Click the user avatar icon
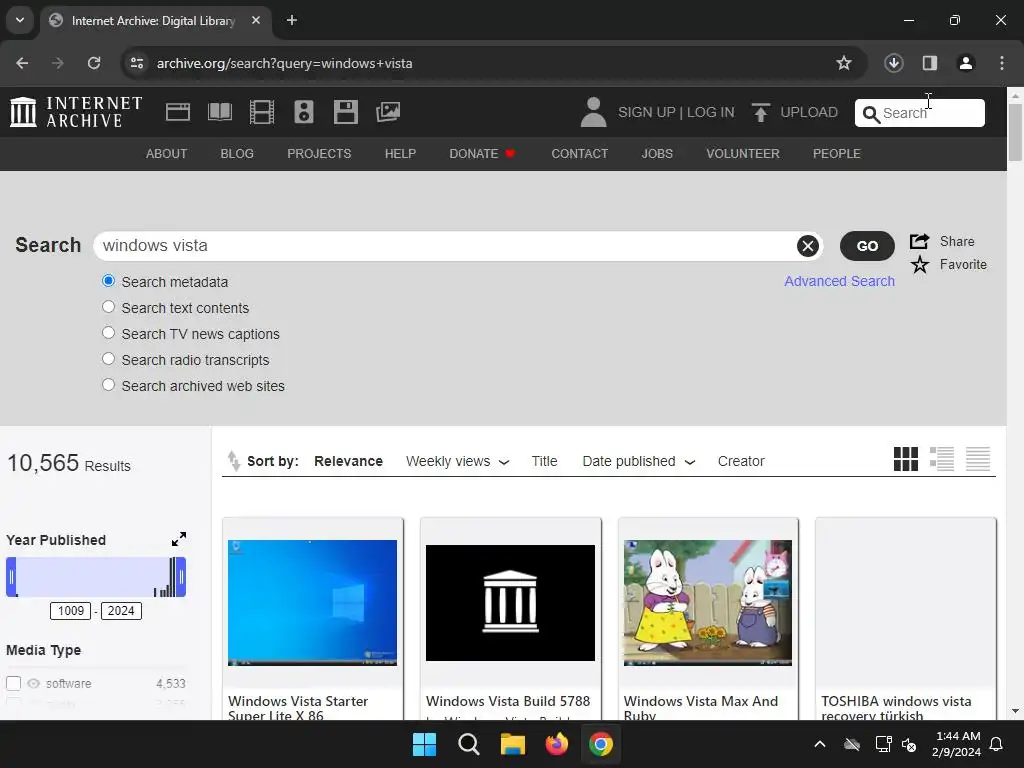The height and width of the screenshot is (768, 1024). pos(593,112)
